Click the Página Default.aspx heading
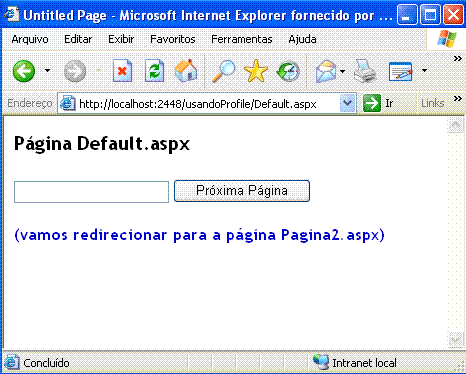466x374 pixels. click(x=102, y=144)
